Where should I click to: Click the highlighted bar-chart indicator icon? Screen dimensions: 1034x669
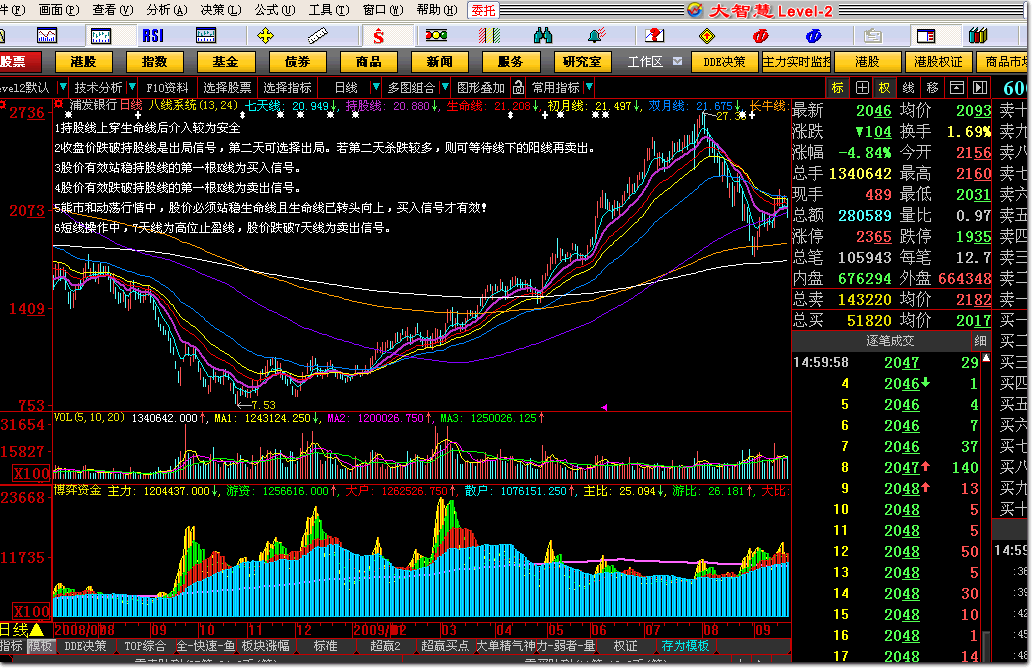[100, 36]
